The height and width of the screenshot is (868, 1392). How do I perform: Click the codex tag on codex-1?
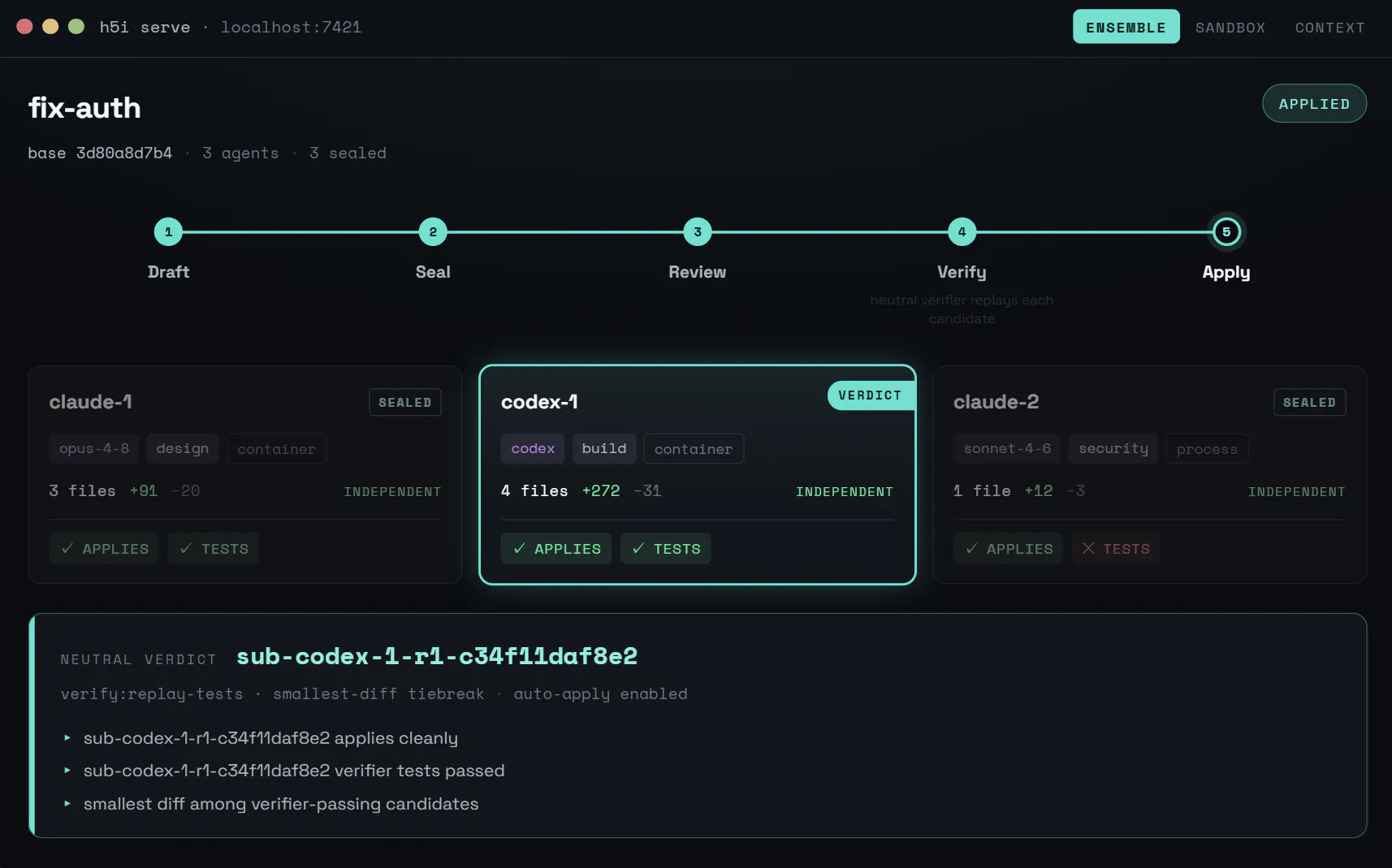533,448
